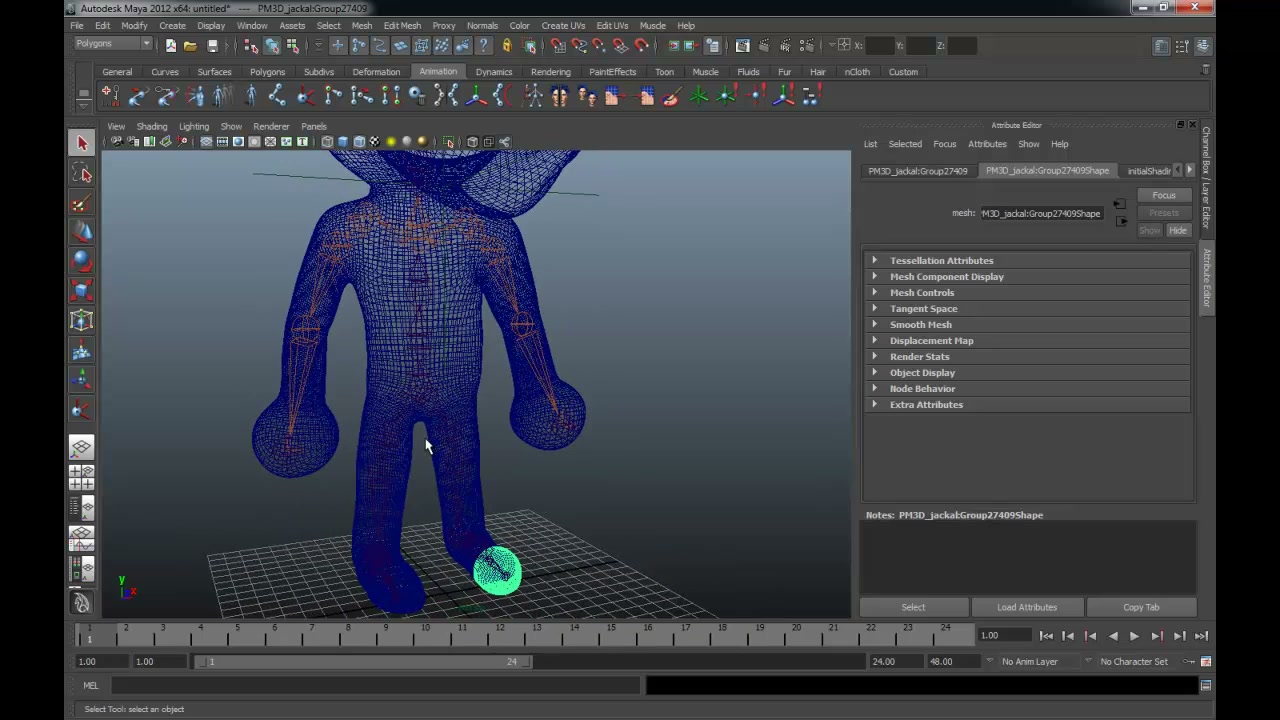Image resolution: width=1280 pixels, height=720 pixels.
Task: Pick the Universal Manipulator tool
Action: click(82, 321)
